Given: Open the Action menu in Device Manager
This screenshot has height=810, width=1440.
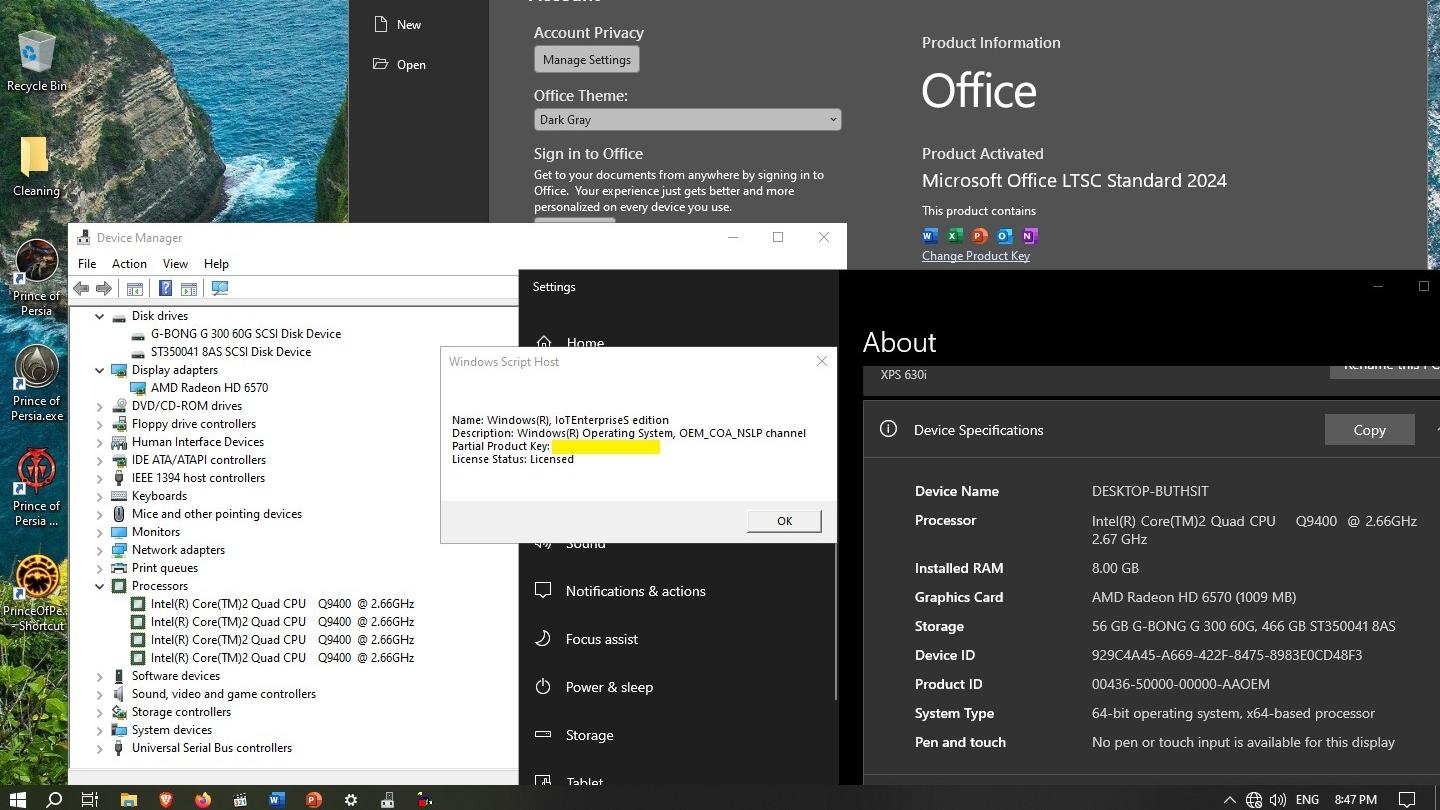Looking at the screenshot, I should [129, 264].
